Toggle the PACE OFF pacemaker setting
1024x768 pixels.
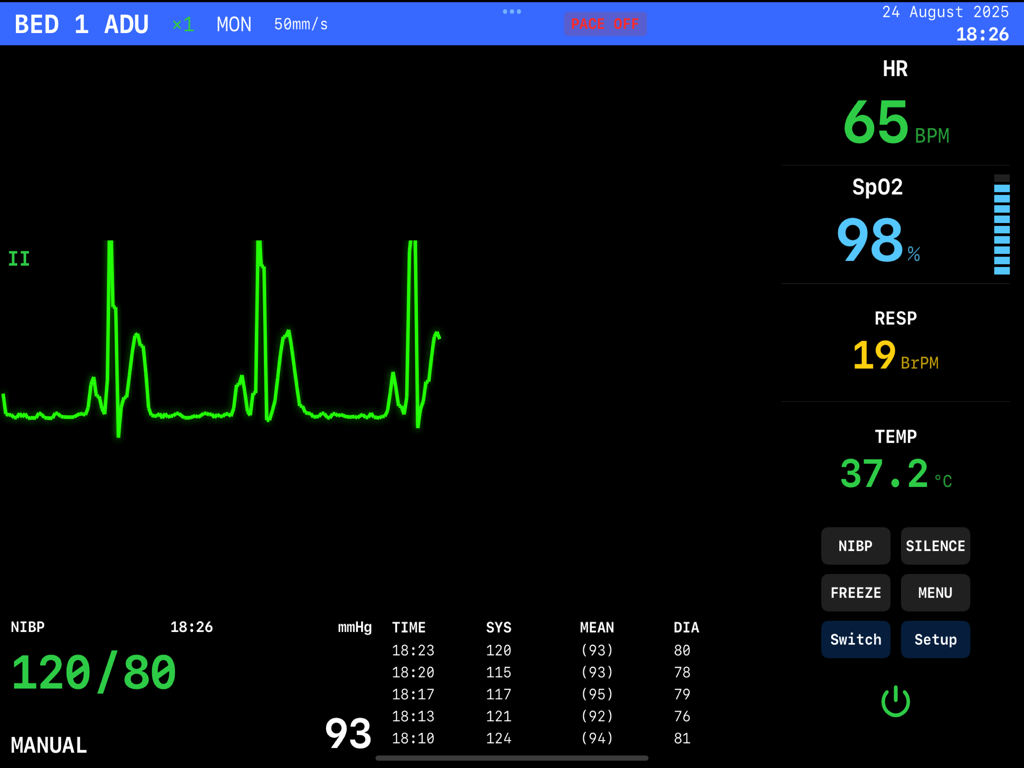[605, 24]
